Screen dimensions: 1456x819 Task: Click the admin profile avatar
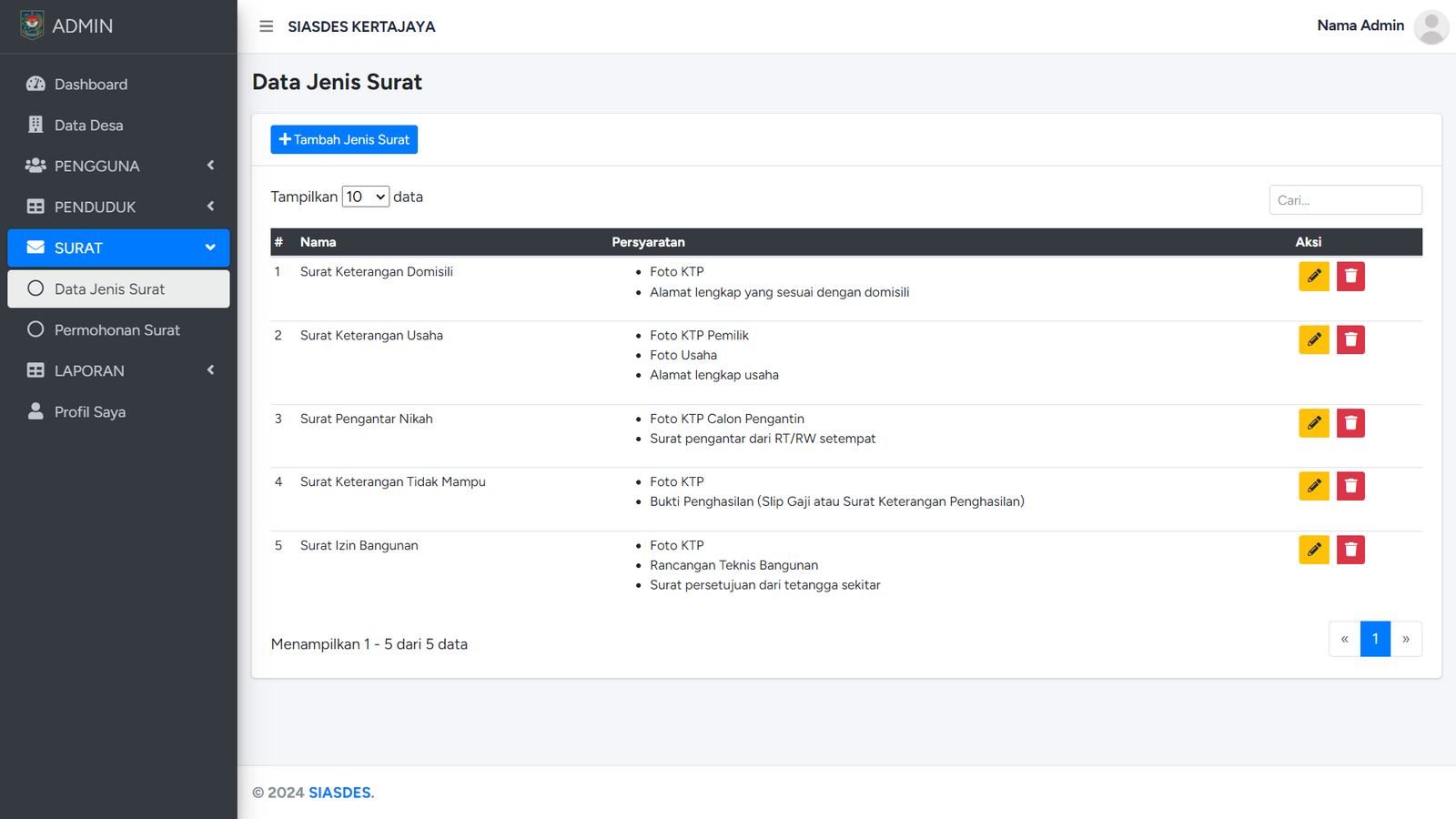point(1431,26)
